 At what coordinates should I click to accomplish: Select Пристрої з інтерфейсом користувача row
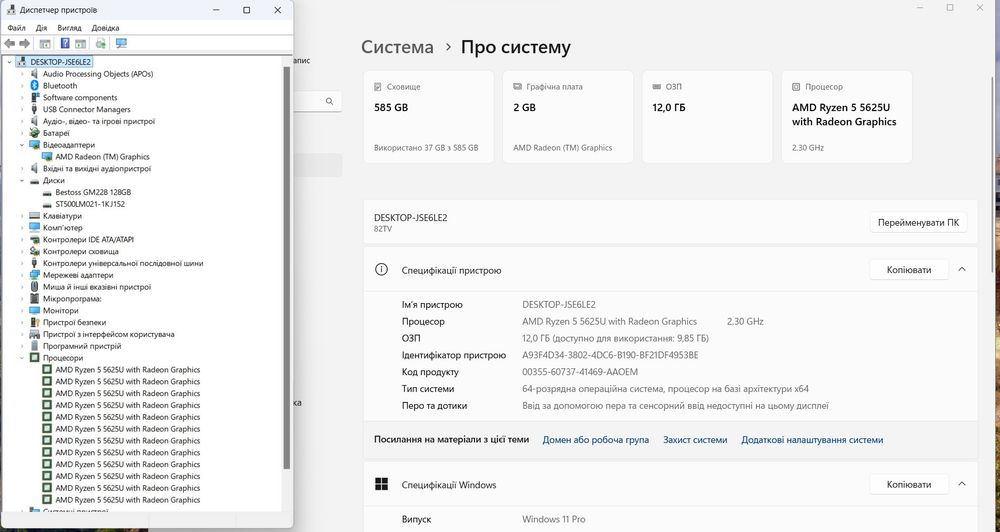pyautogui.click(x=108, y=334)
